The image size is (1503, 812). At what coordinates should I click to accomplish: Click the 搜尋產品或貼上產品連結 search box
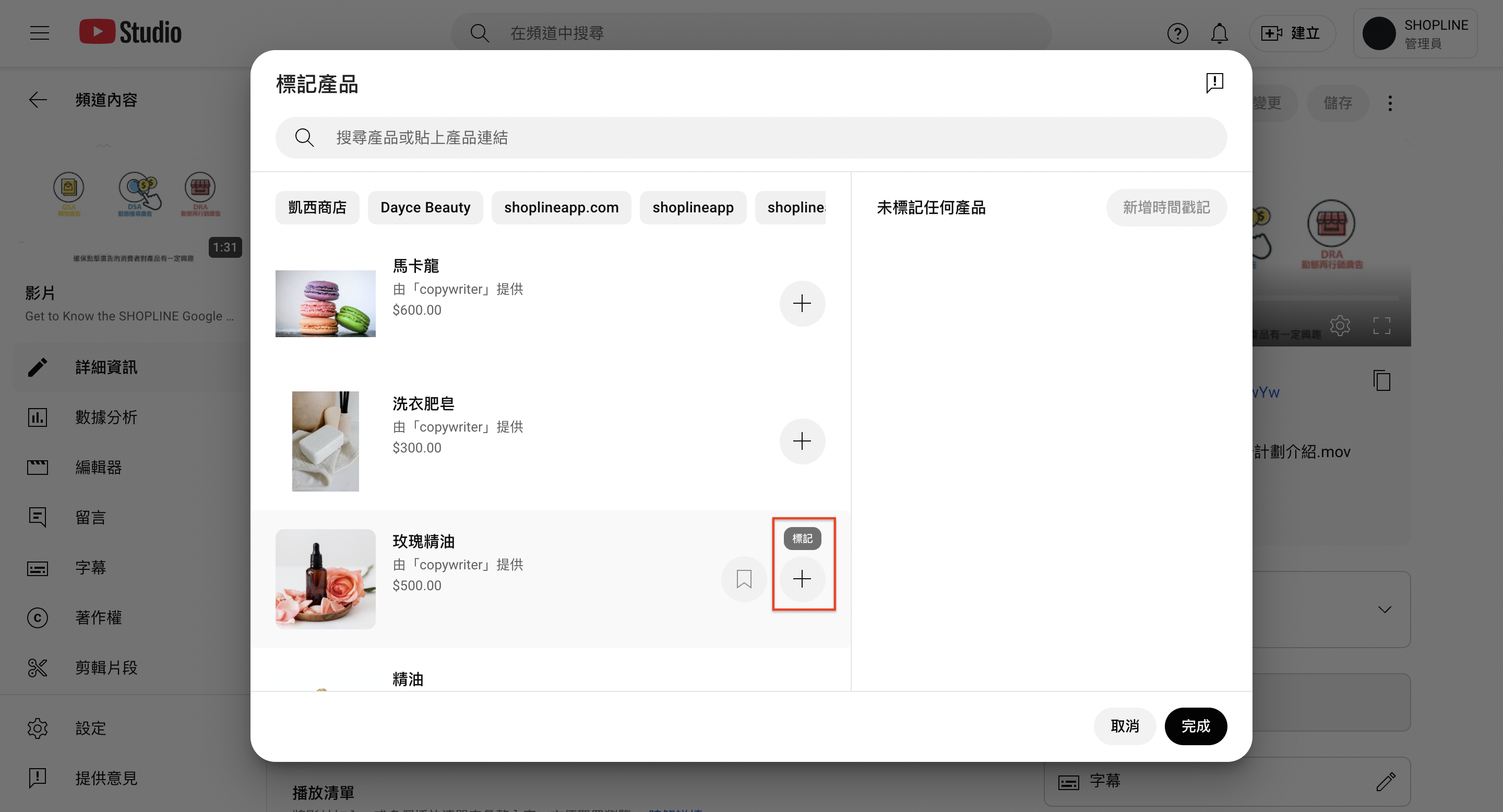click(751, 138)
